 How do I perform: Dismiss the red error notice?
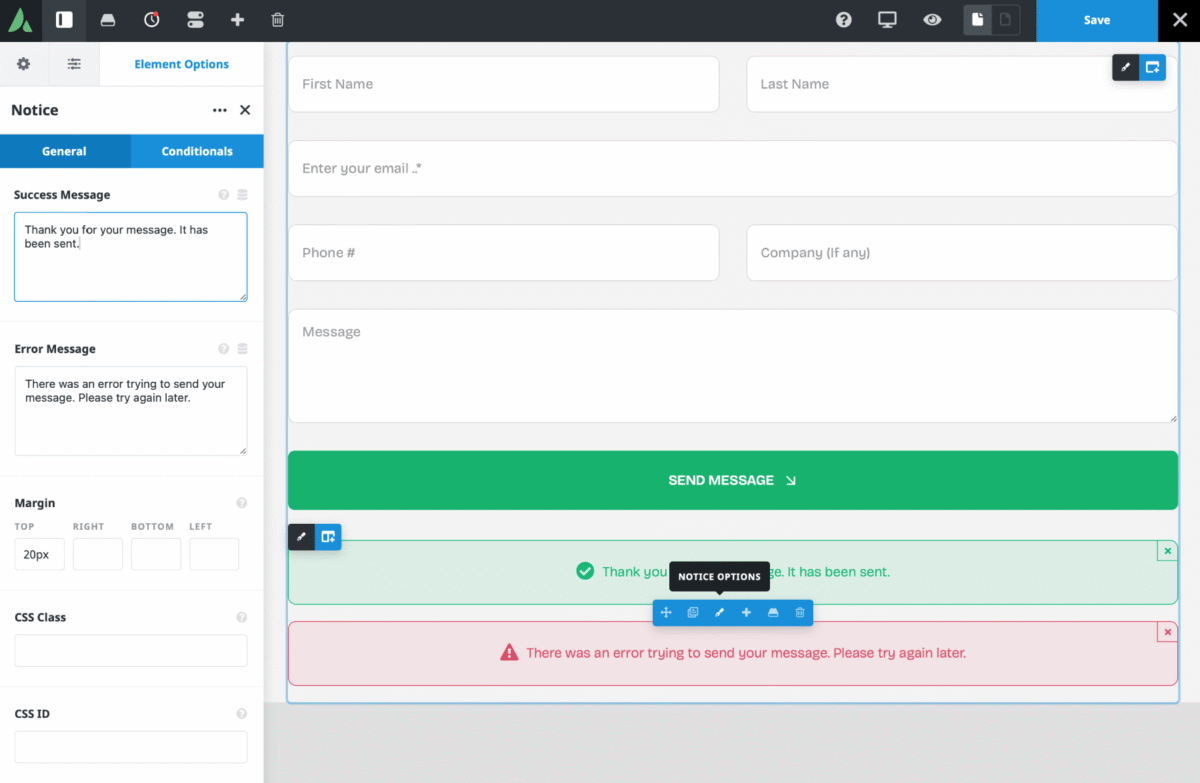tap(1167, 632)
